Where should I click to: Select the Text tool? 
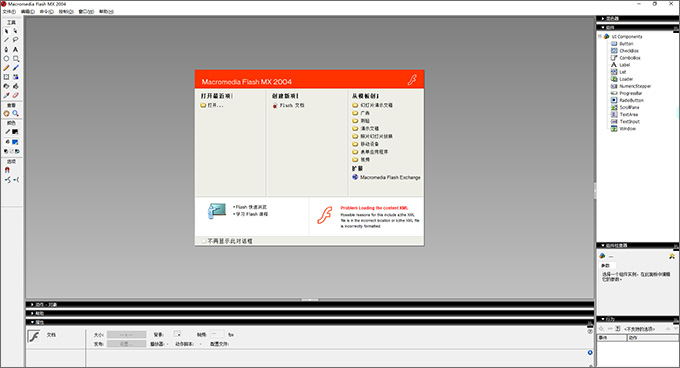tap(16, 49)
